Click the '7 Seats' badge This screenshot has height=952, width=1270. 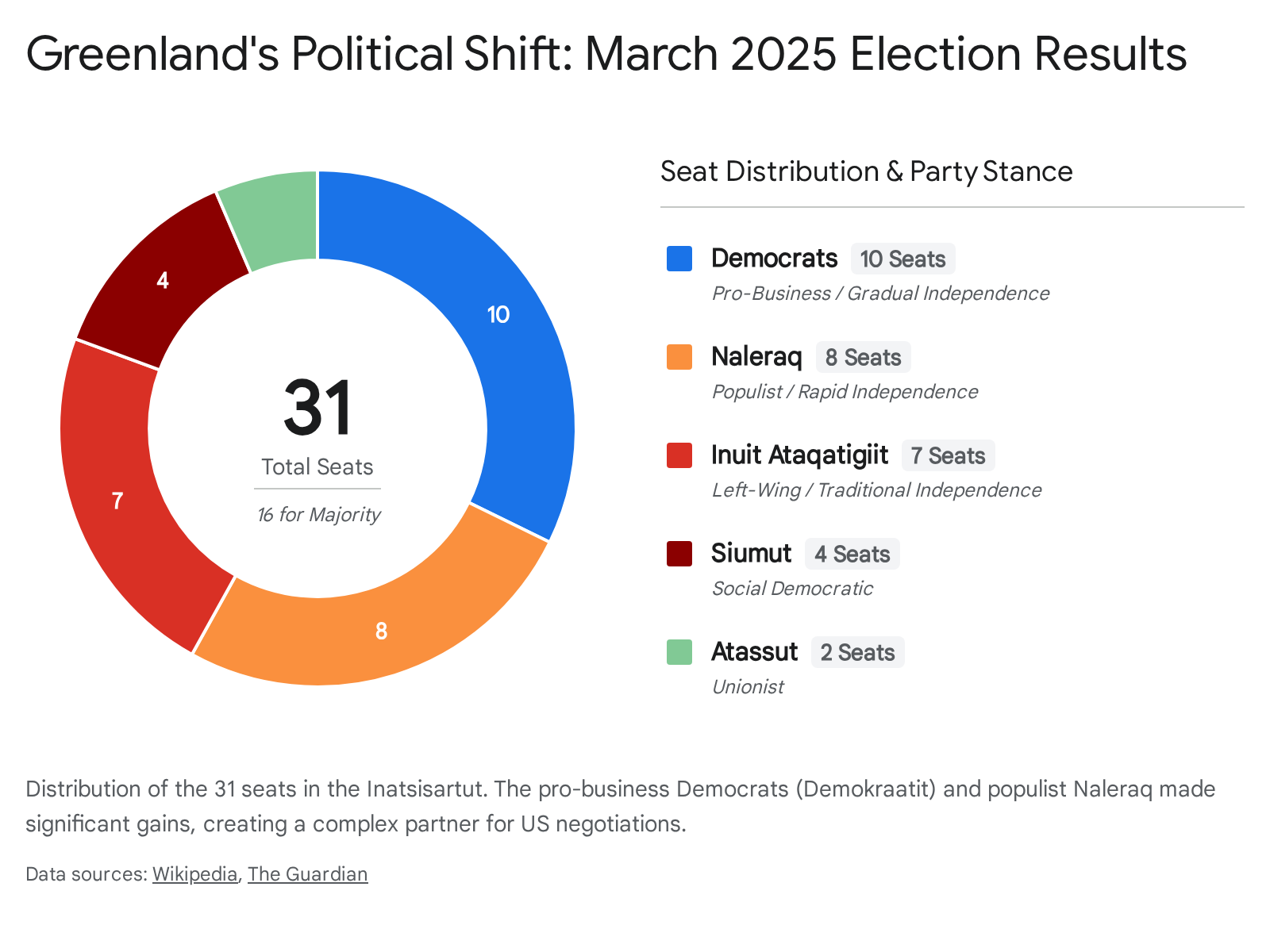[x=948, y=456]
